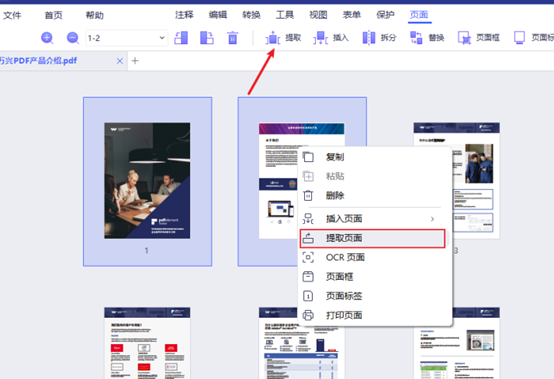Viewport: 554px width, 379px height.
Task: Choose OCR 页面 from the context menu
Action: tap(375, 257)
